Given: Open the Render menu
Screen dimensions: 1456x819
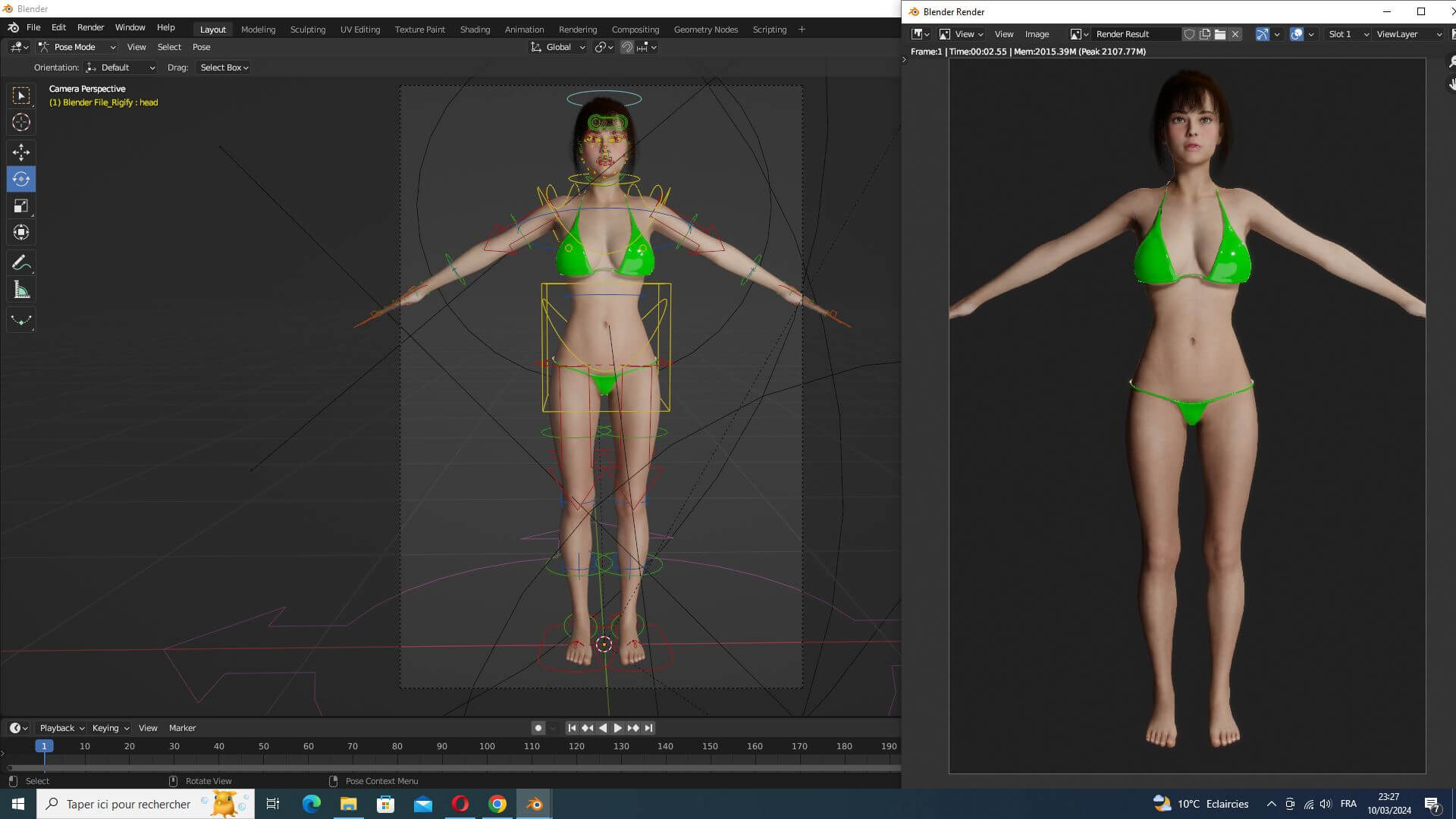Looking at the screenshot, I should click(90, 27).
